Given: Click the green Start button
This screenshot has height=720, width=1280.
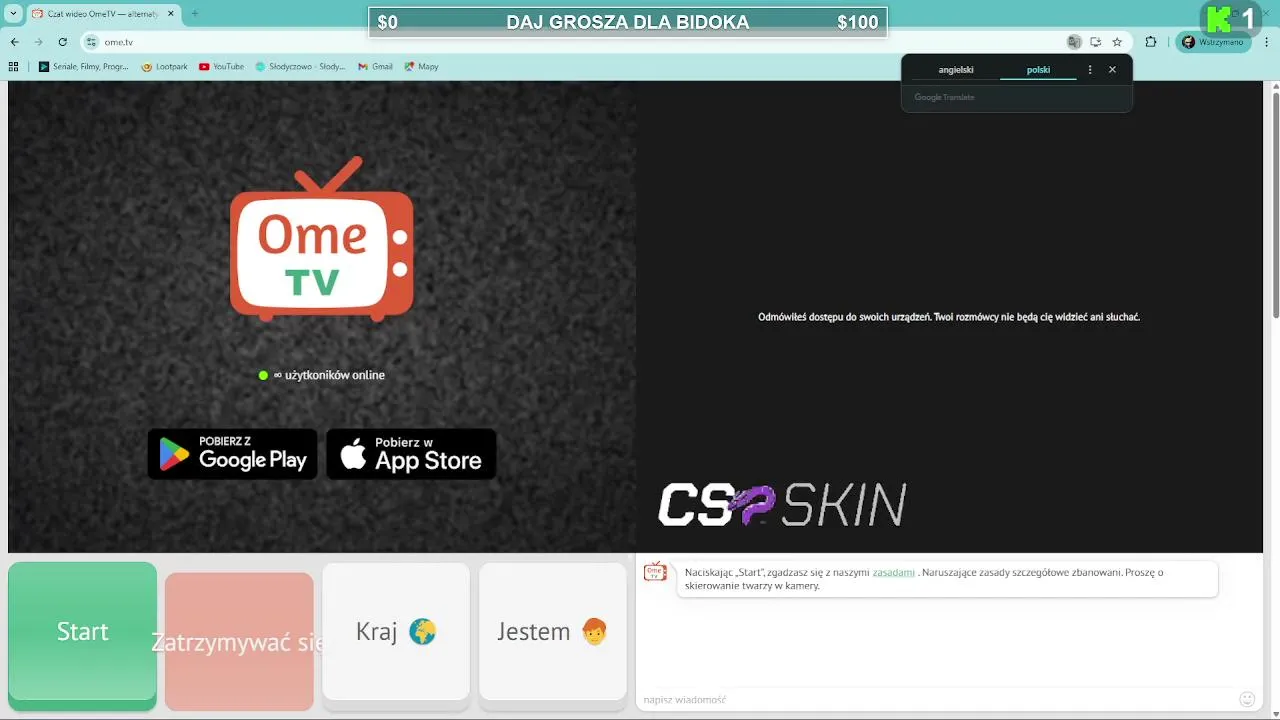Looking at the screenshot, I should 82,632.
